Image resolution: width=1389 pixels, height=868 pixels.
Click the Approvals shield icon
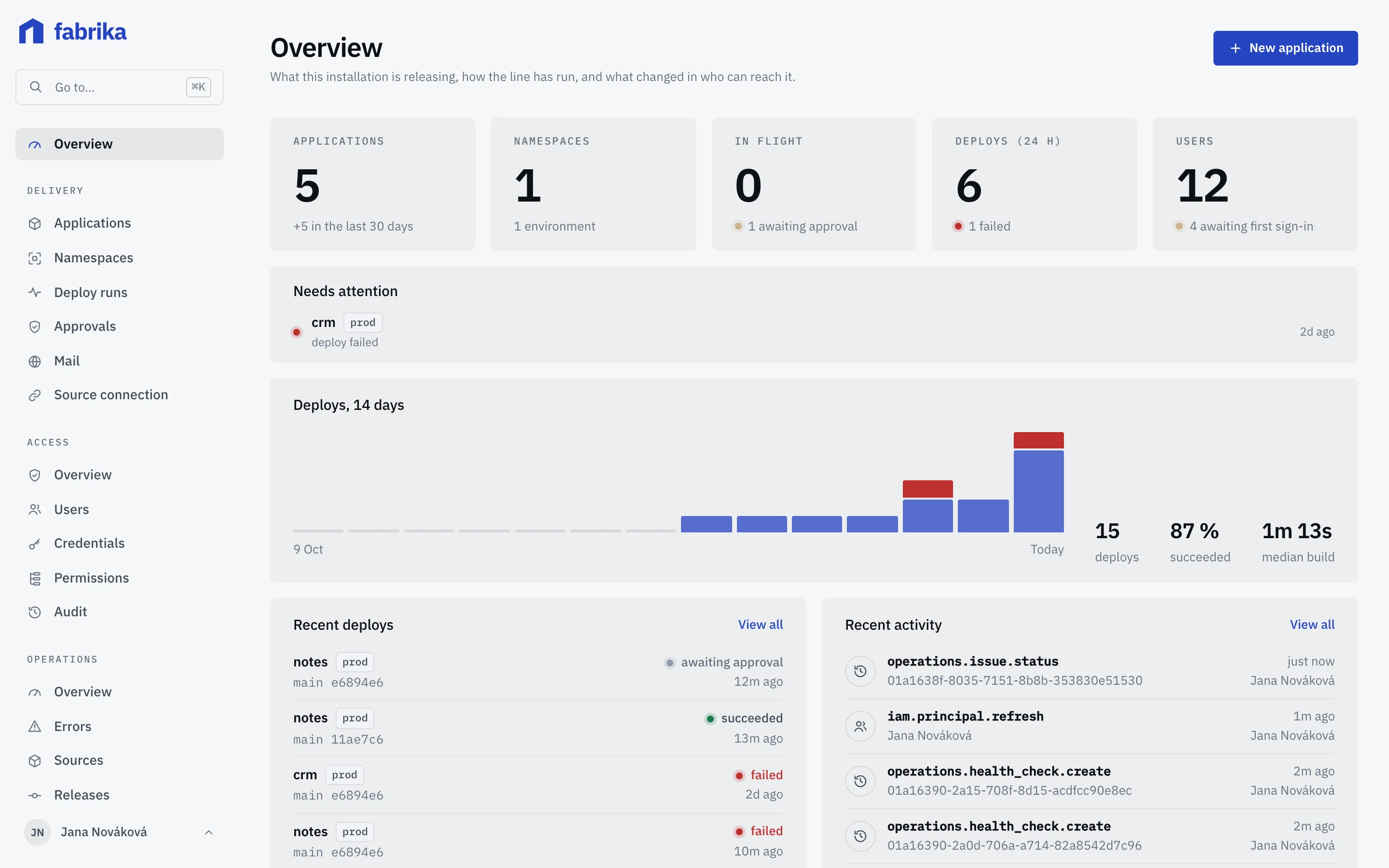click(x=35, y=326)
